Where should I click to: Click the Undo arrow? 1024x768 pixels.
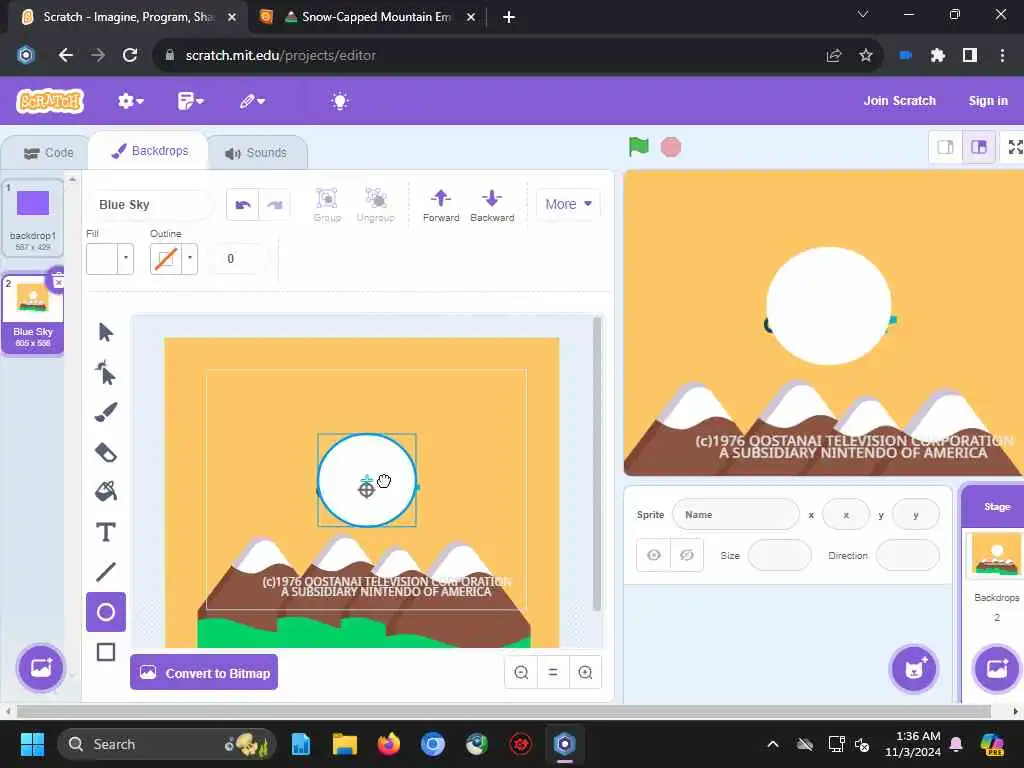[x=243, y=205]
